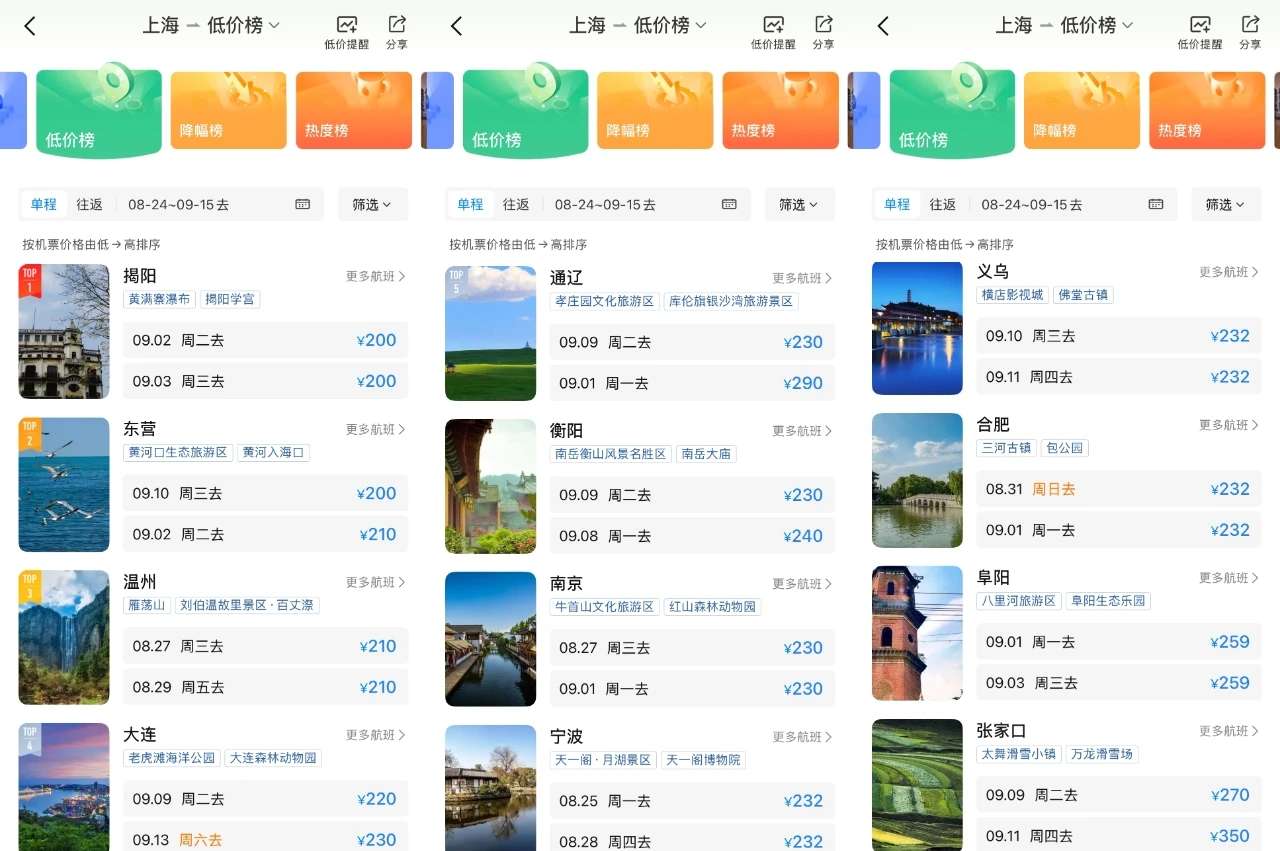Select 合肥 flight 08.31 周日去 ¥232
Image resolution: width=1280 pixels, height=851 pixels.
click(1119, 489)
